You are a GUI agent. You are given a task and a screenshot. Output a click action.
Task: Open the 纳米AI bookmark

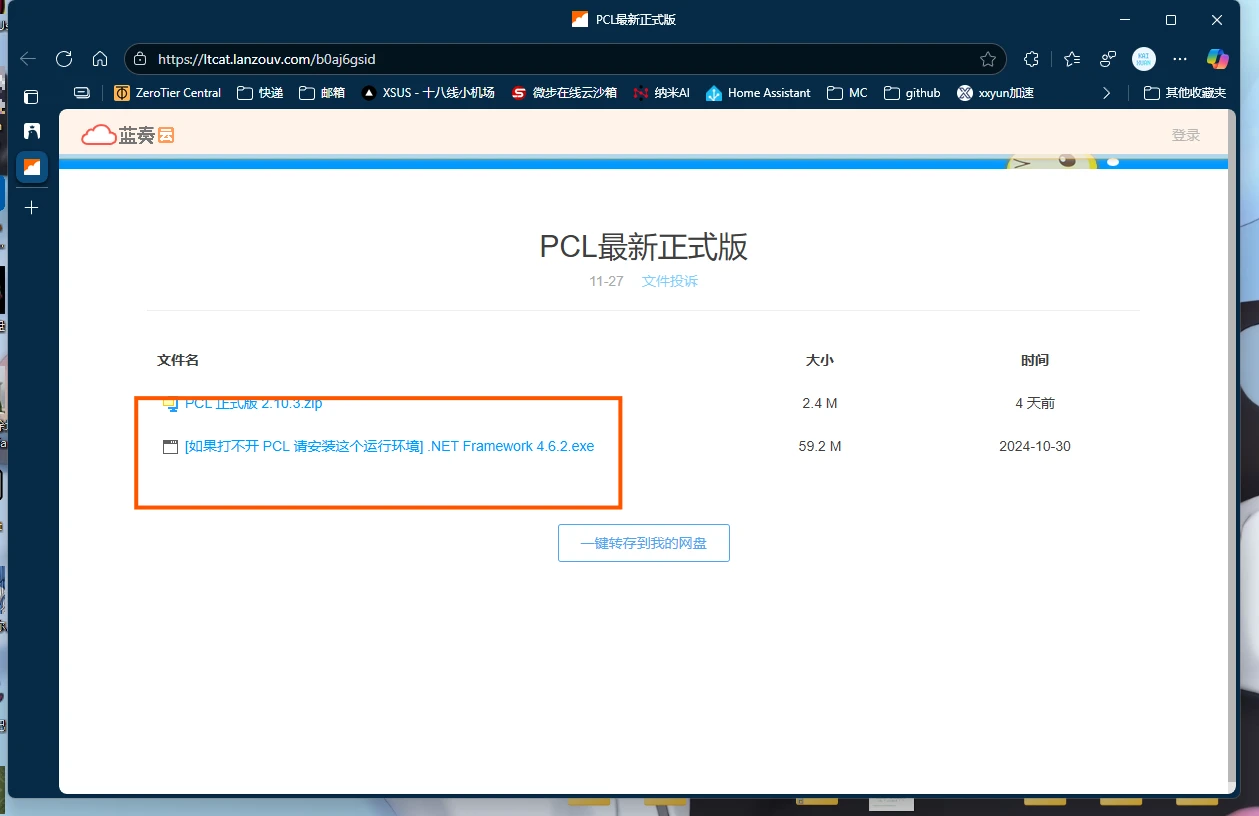661,93
